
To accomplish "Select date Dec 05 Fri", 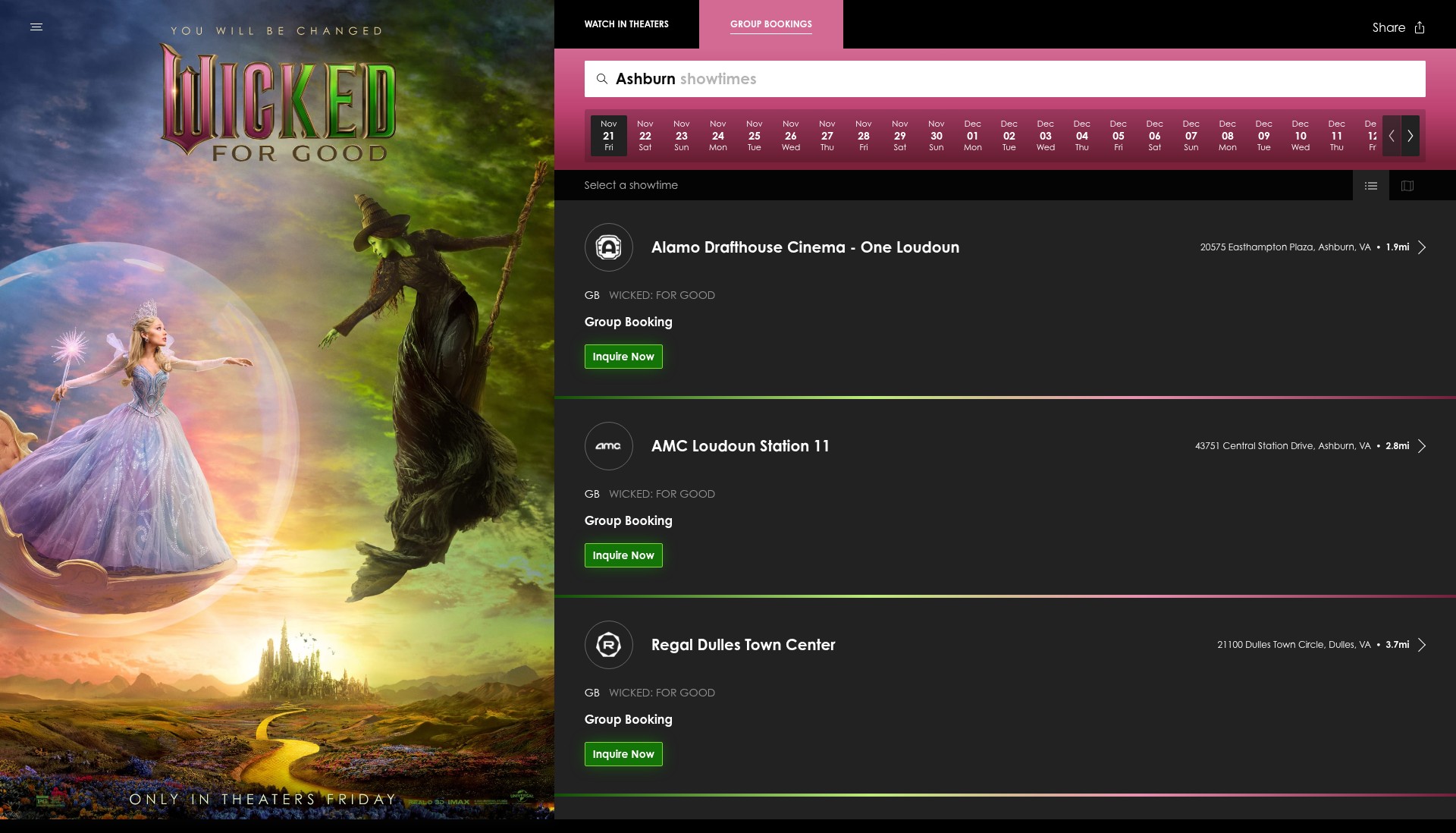I will click(1119, 136).
